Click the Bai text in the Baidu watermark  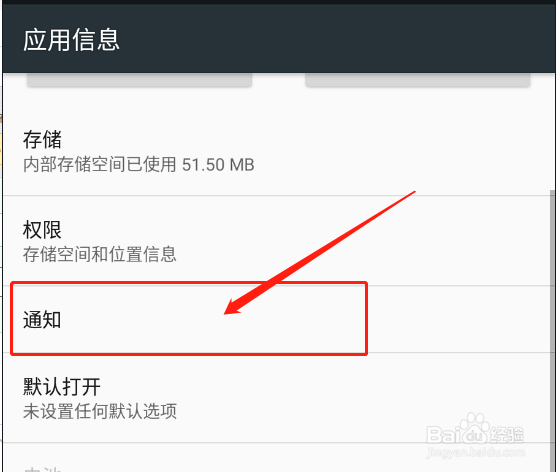443,434
